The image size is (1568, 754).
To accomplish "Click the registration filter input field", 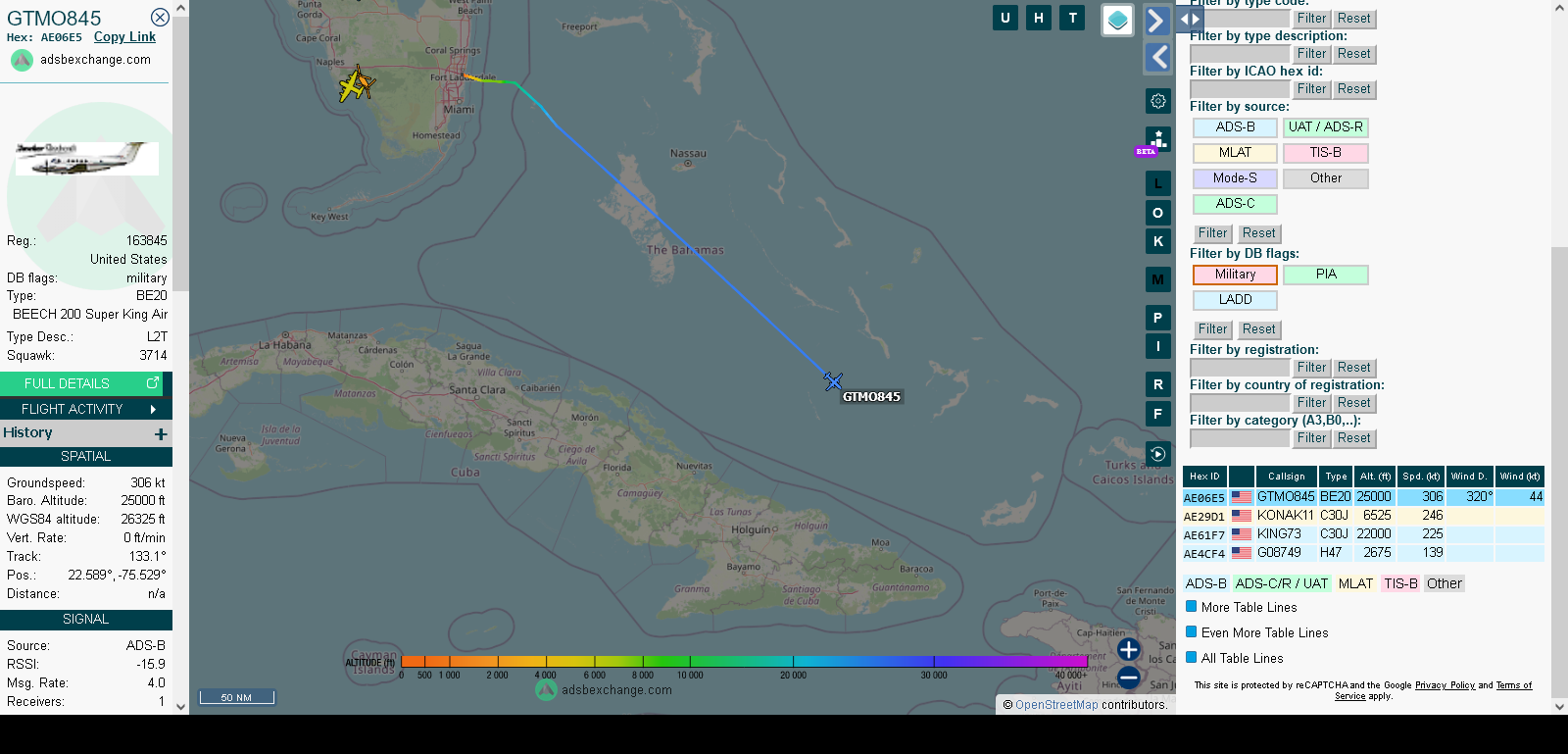I will tap(1240, 368).
